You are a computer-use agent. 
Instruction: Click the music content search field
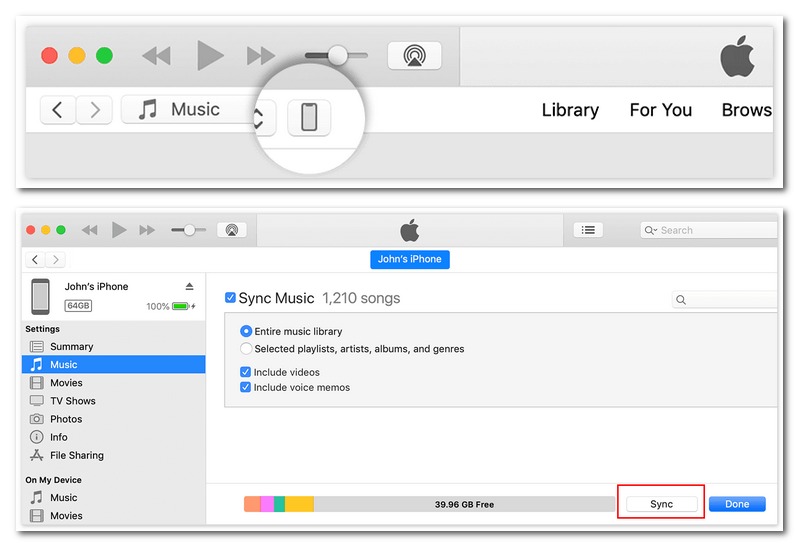(x=724, y=300)
